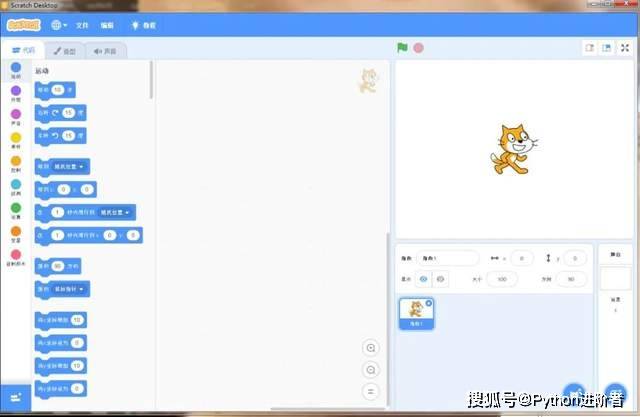Click the cat sprite on the stage
Image resolution: width=640 pixels, height=417 pixels.
pyautogui.click(x=513, y=150)
